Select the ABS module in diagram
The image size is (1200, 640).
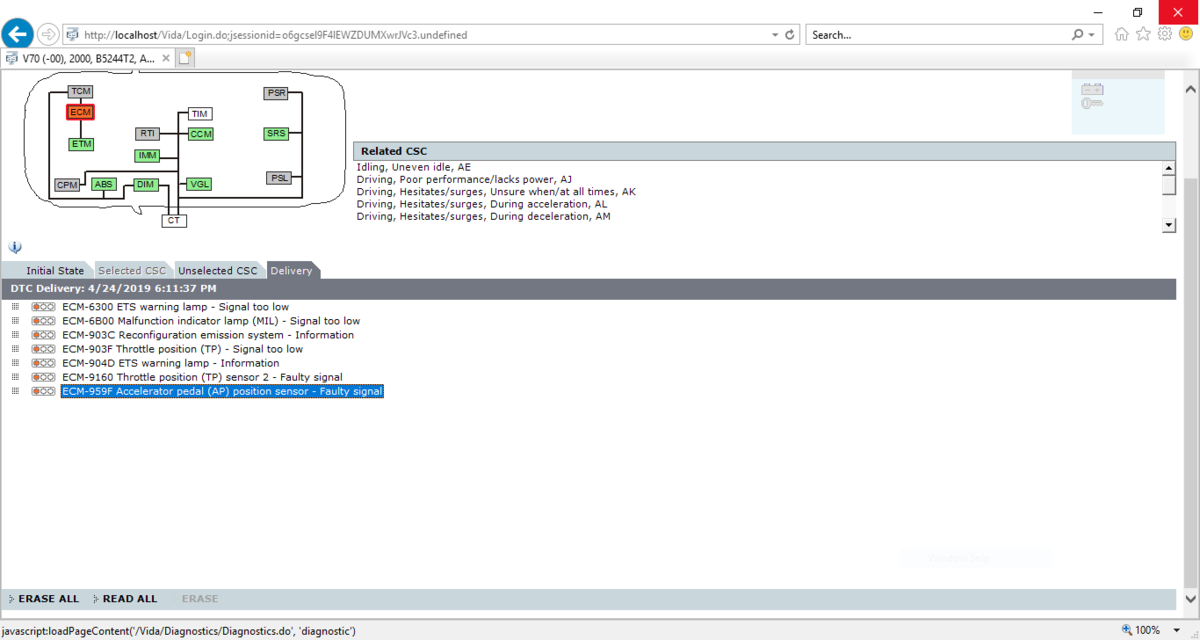pos(103,184)
